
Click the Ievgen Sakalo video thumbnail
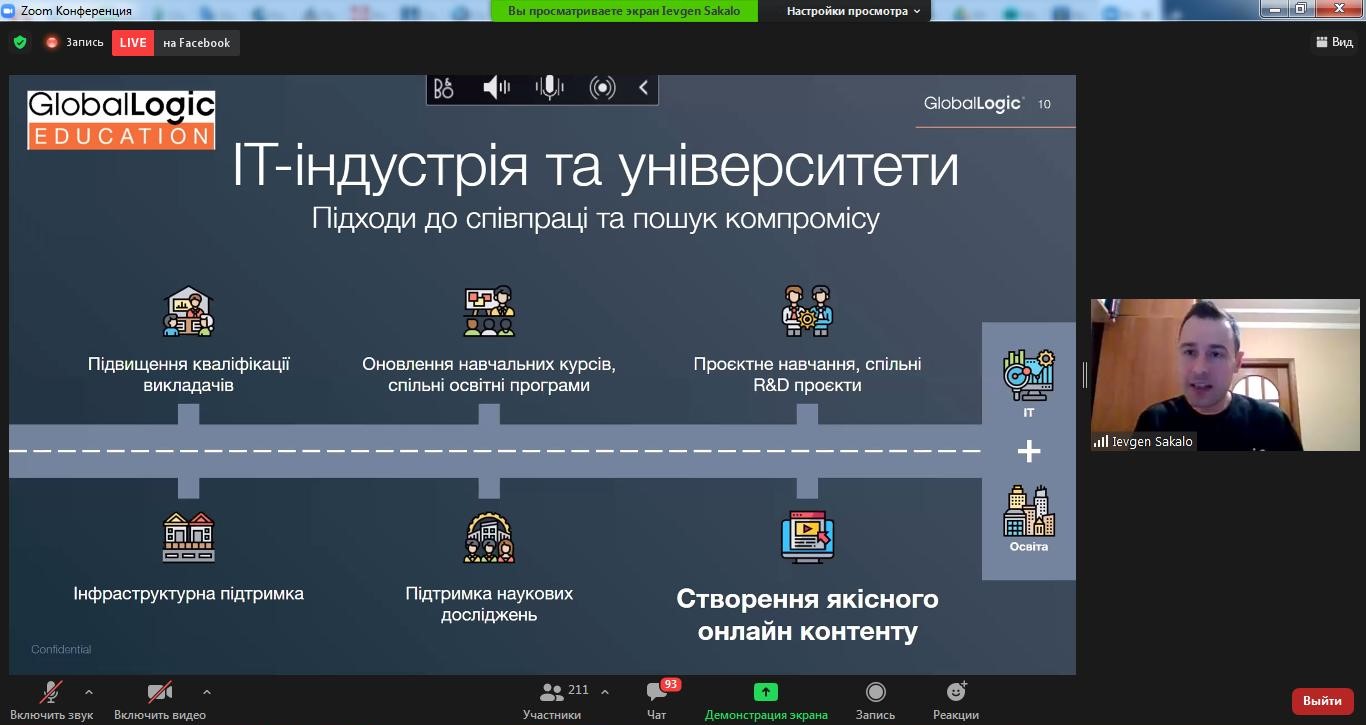[1225, 374]
